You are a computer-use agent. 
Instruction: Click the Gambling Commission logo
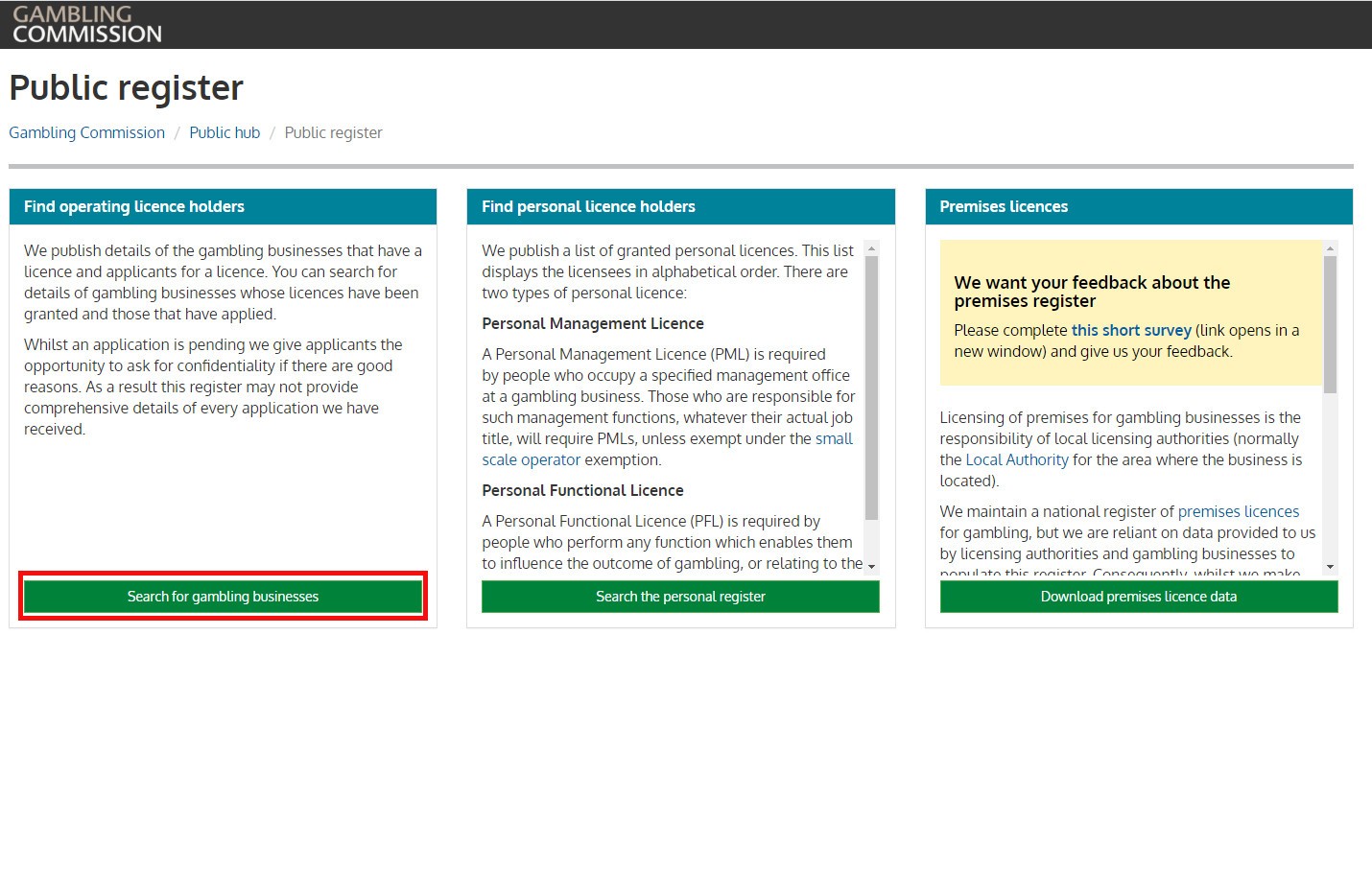click(x=86, y=25)
